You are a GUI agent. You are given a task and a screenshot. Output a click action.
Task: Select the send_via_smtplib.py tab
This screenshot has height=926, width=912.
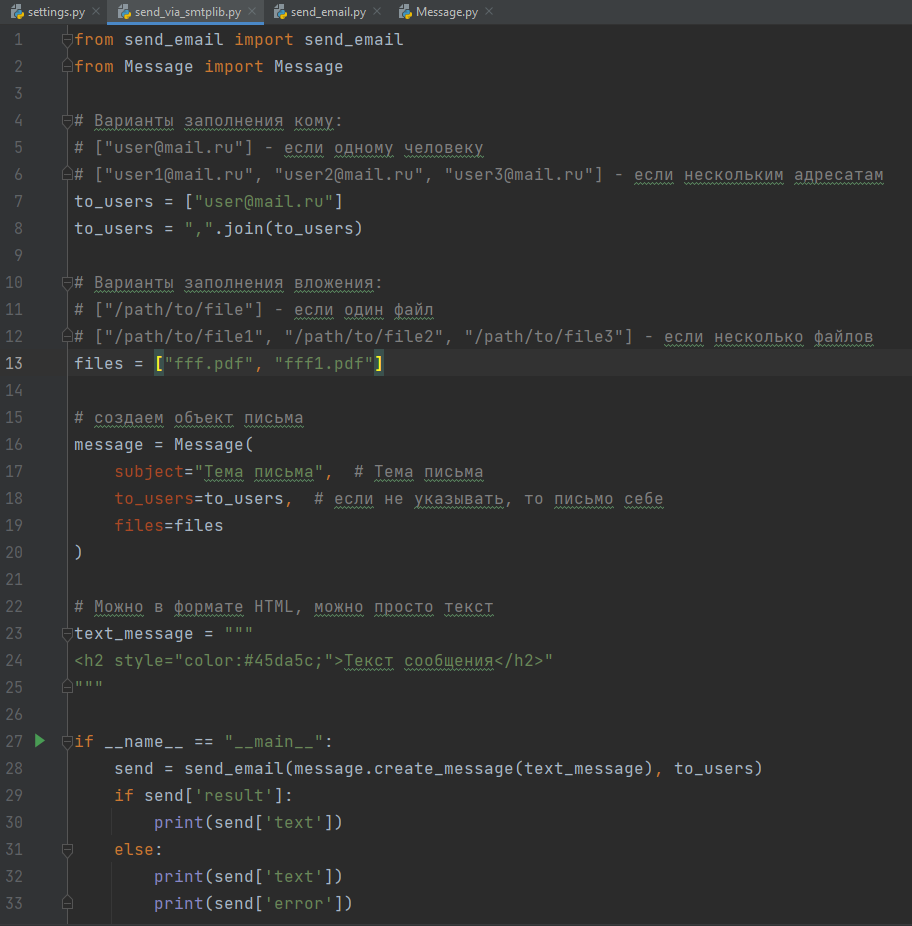[x=187, y=12]
